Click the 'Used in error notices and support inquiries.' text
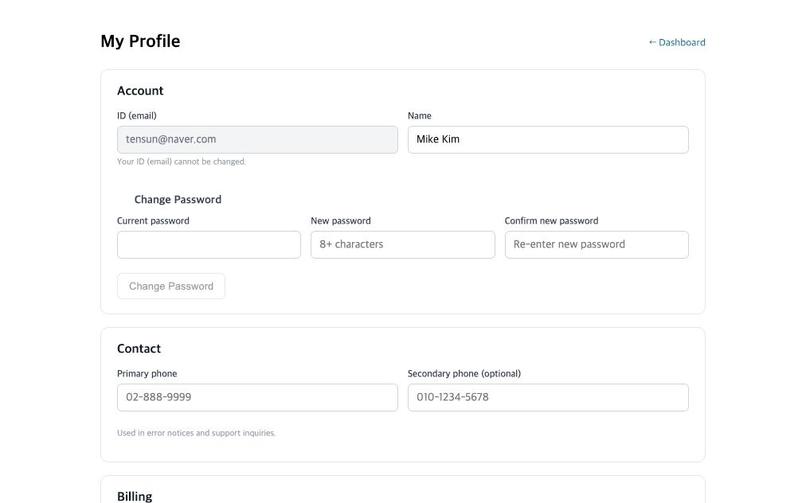 click(196, 433)
